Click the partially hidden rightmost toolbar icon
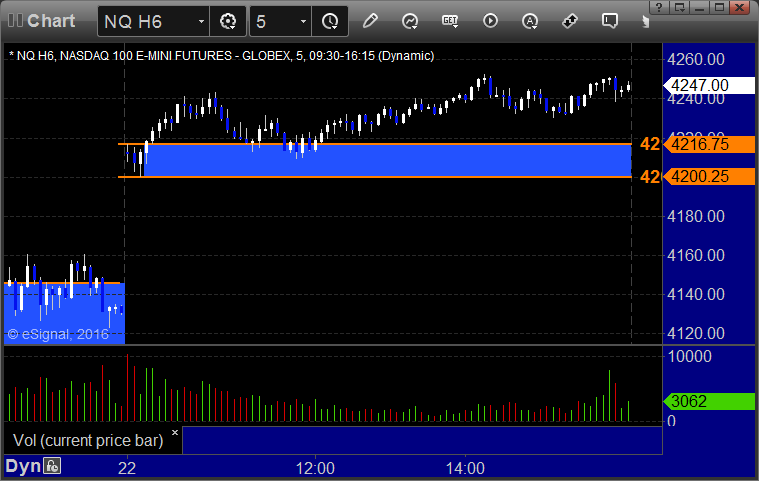Viewport: 759px width, 481px height. click(645, 21)
